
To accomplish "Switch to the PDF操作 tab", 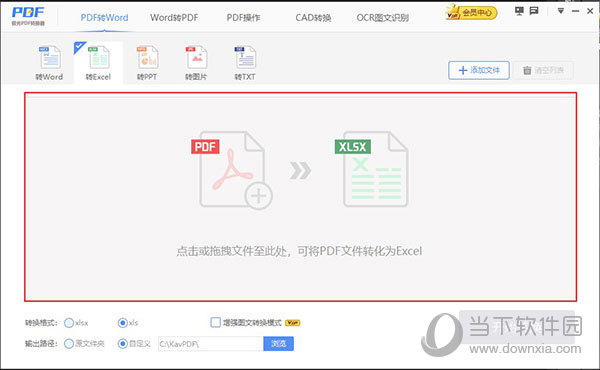I will pyautogui.click(x=243, y=18).
